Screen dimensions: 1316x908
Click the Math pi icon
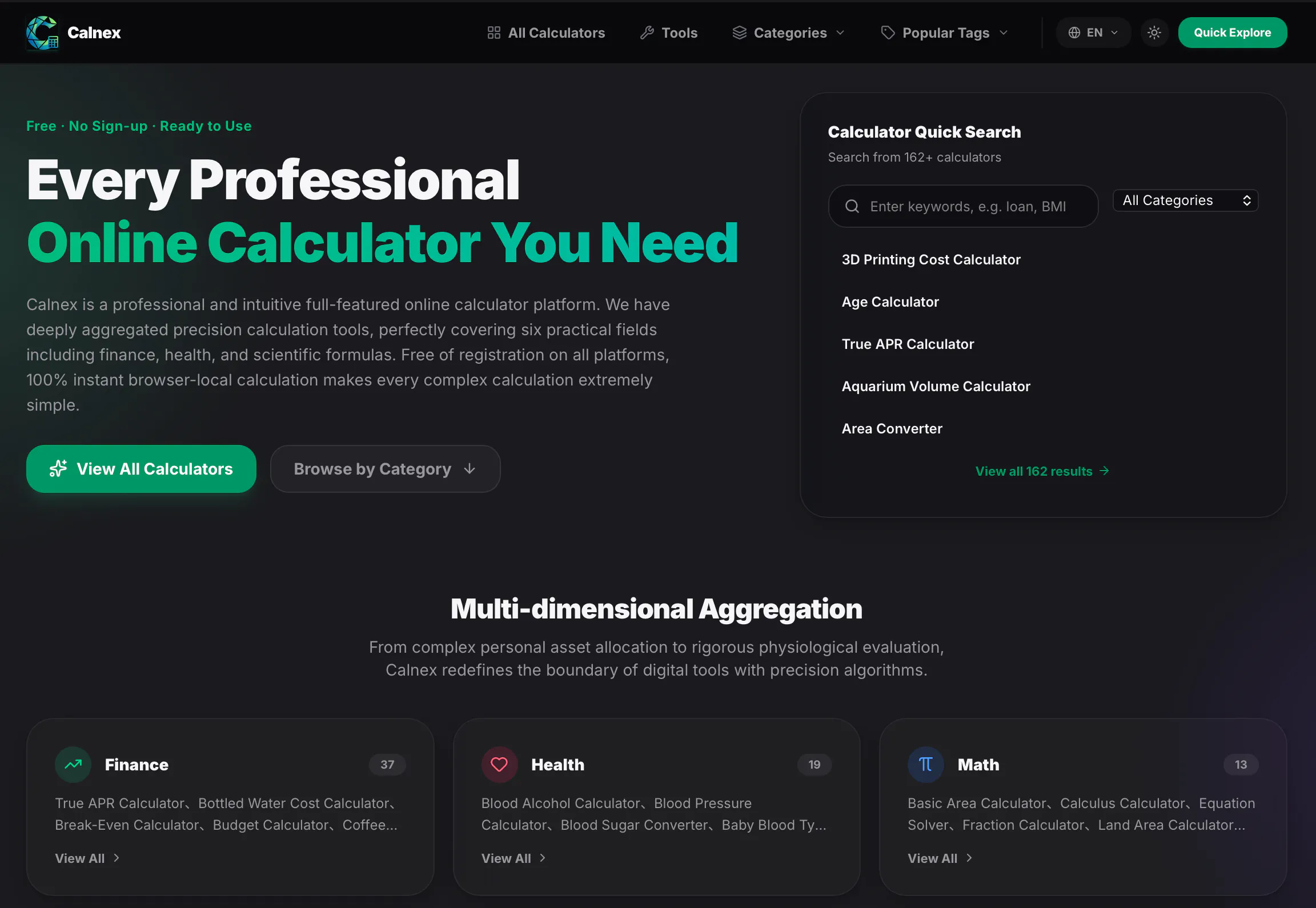coord(926,764)
